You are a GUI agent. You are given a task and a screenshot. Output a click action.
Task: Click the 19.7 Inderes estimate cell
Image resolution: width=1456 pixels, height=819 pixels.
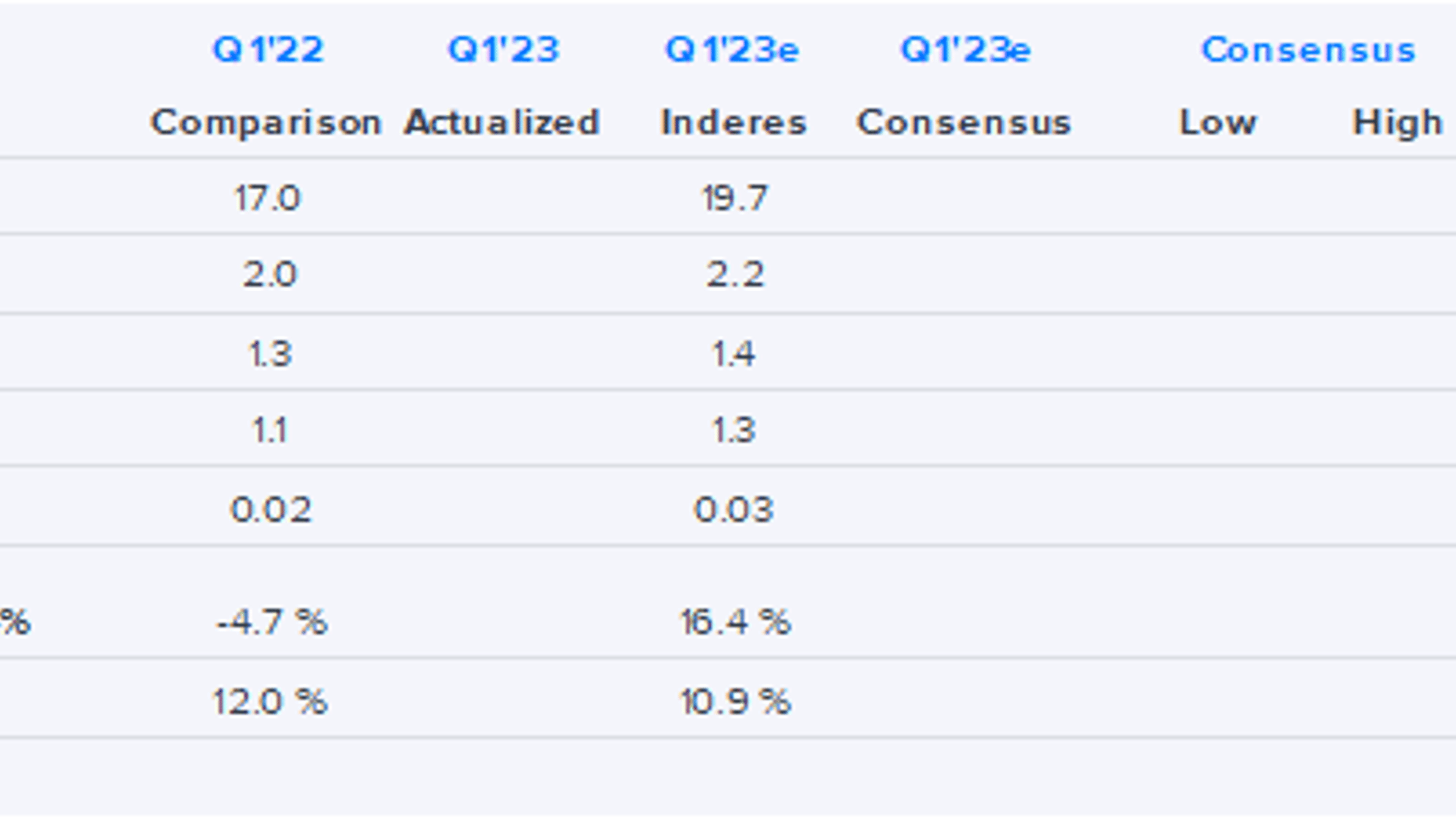(734, 198)
